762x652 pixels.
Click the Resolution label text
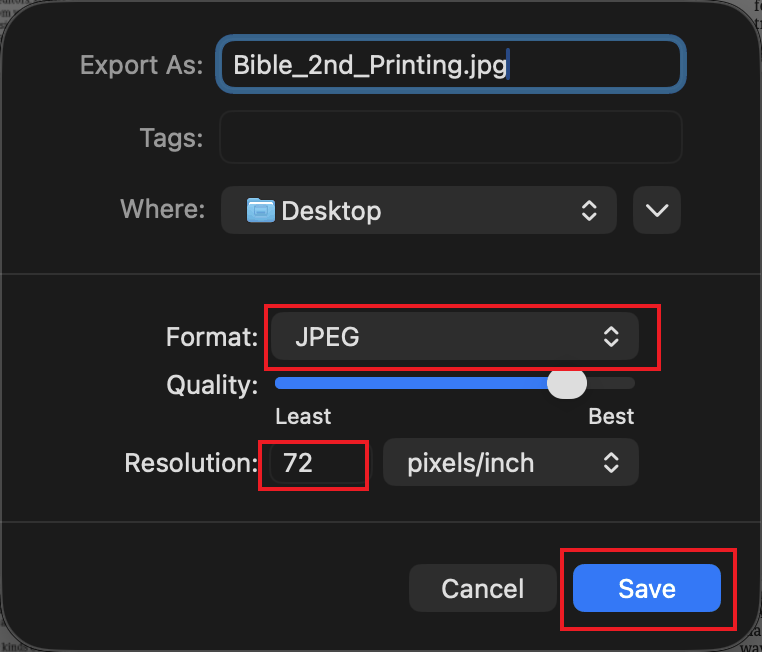tap(191, 463)
